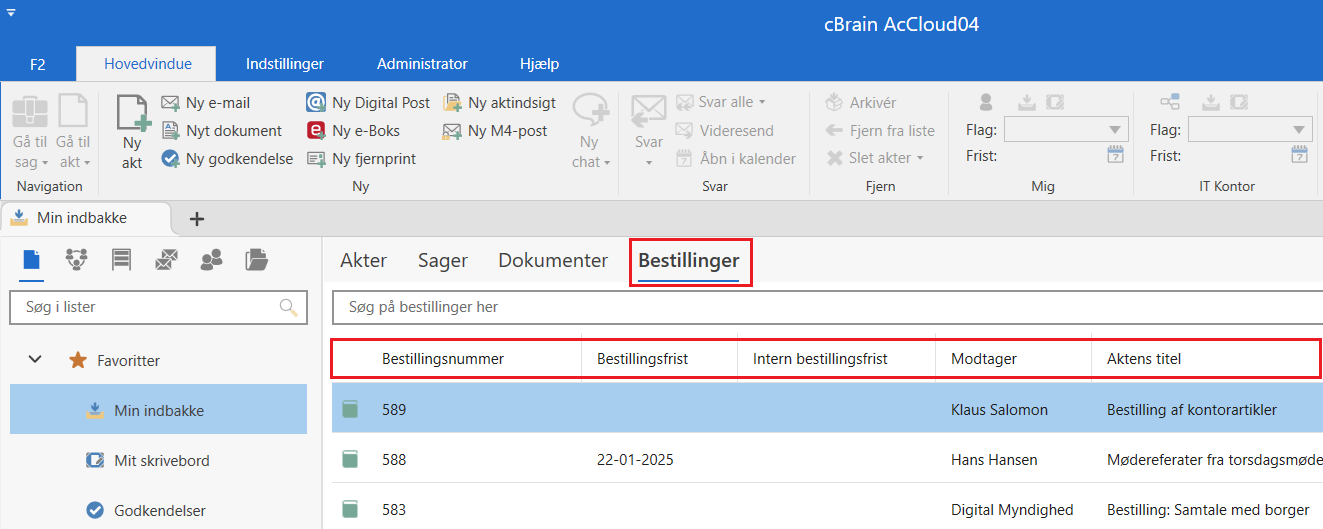Open Ny Digital Post
This screenshot has width=1323, height=529.
pos(368,103)
